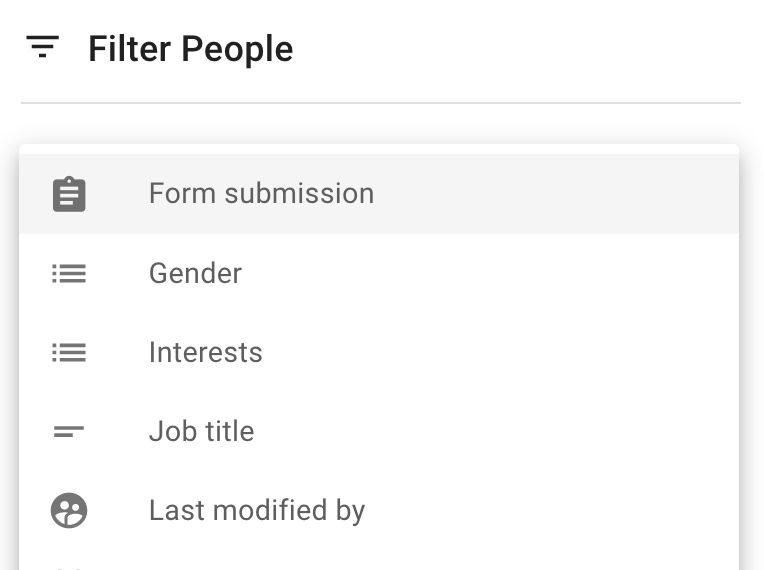The width and height of the screenshot is (764, 570).
Task: Click the list icon next to Interests
Action: (69, 352)
